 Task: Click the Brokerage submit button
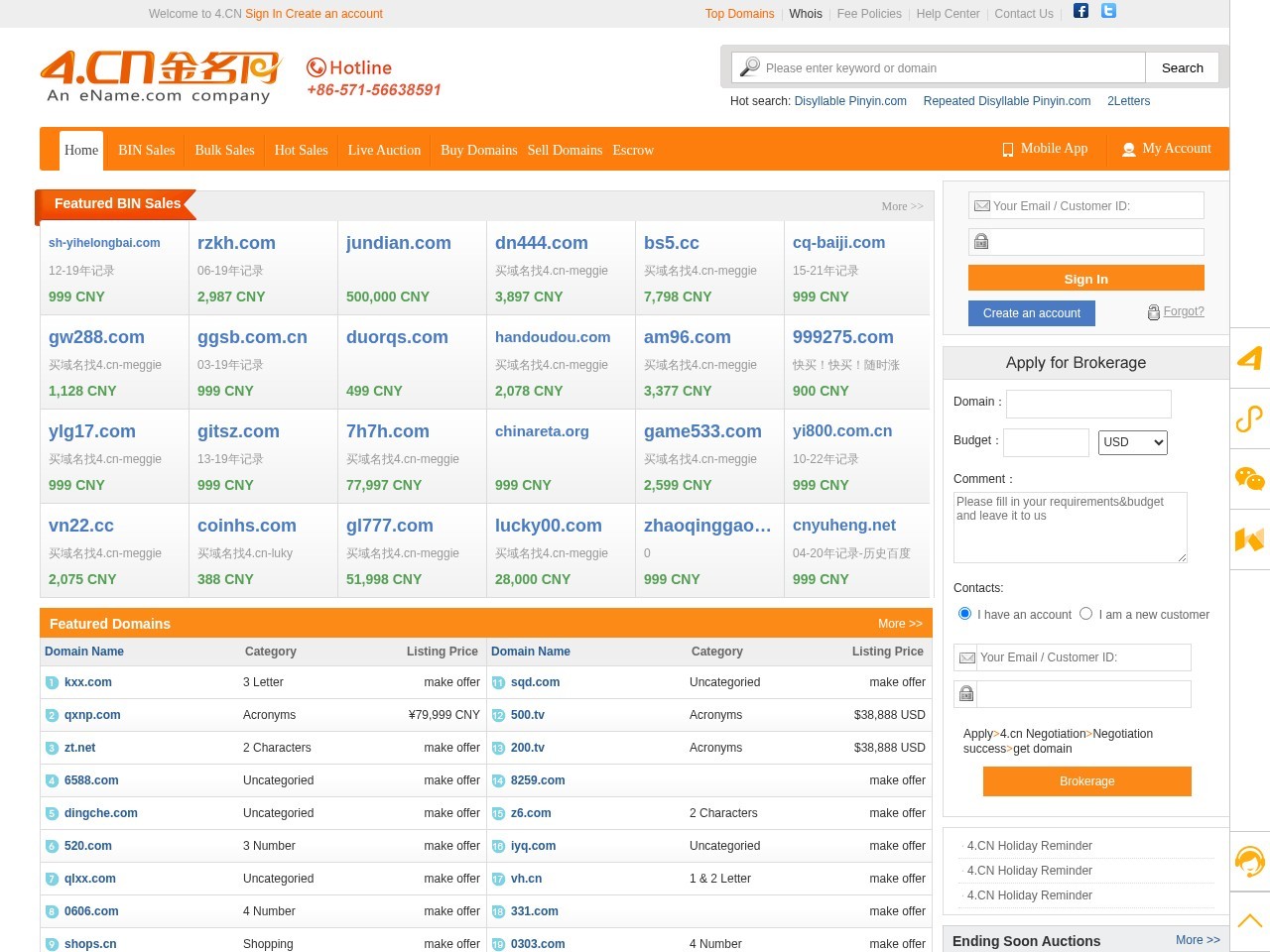point(1086,781)
